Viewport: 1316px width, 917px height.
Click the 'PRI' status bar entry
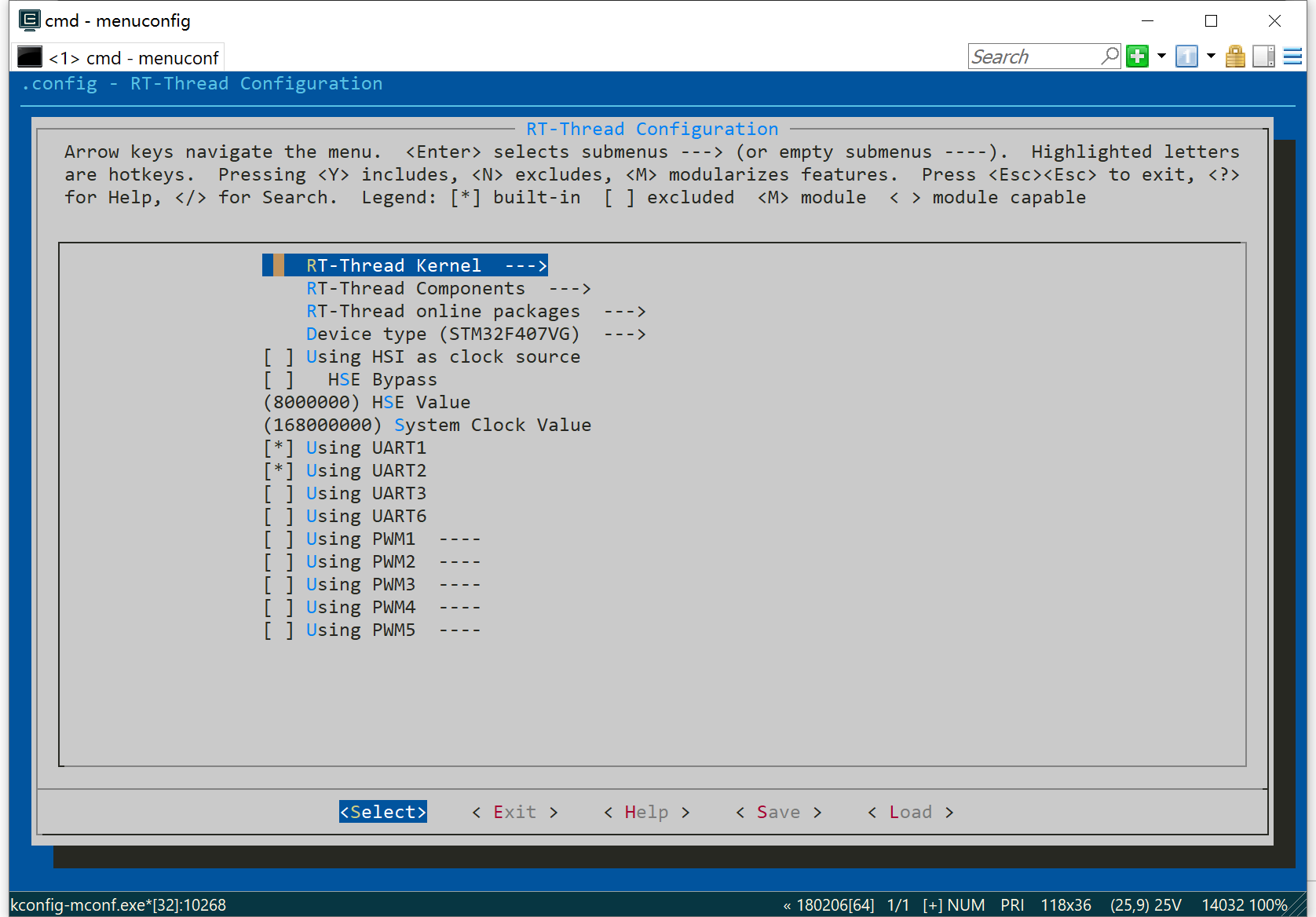[x=1012, y=905]
